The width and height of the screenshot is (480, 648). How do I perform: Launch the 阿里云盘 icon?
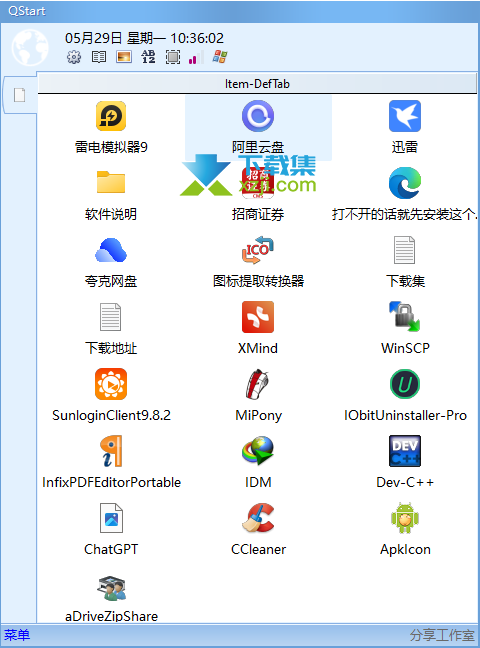point(258,116)
